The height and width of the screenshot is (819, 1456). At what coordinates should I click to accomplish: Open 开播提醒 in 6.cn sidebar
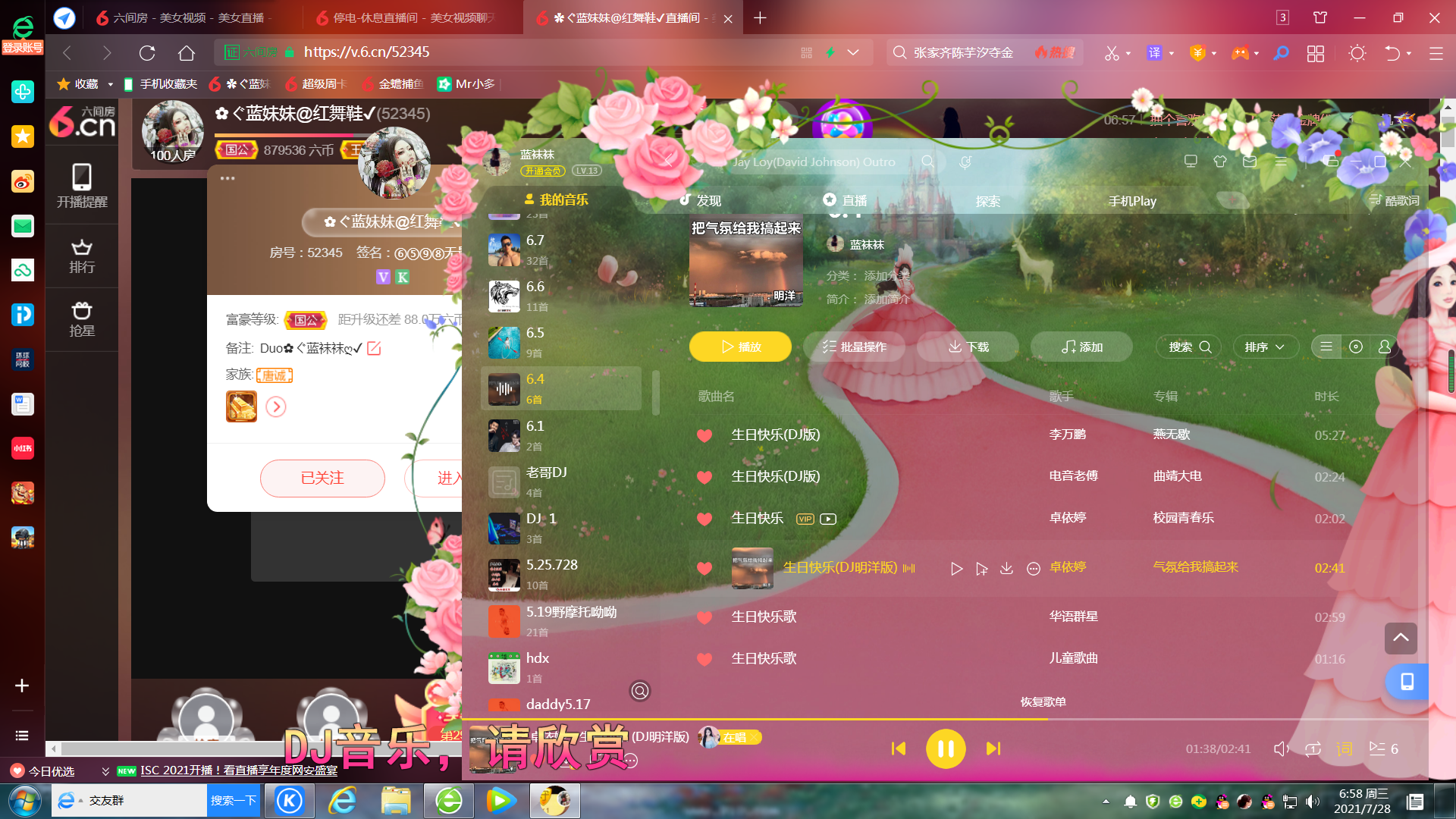(82, 186)
